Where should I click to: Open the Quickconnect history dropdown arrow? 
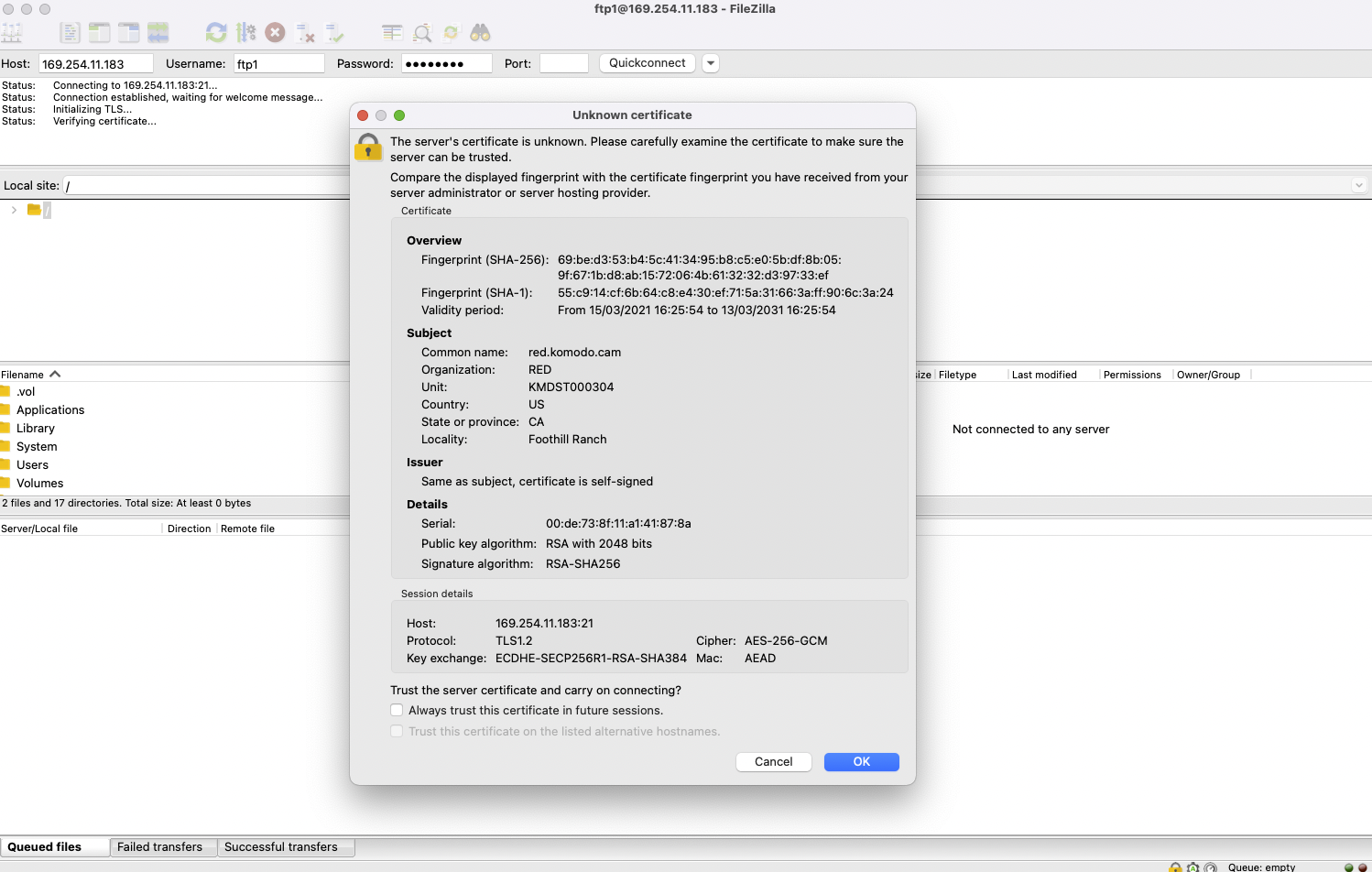pos(711,63)
